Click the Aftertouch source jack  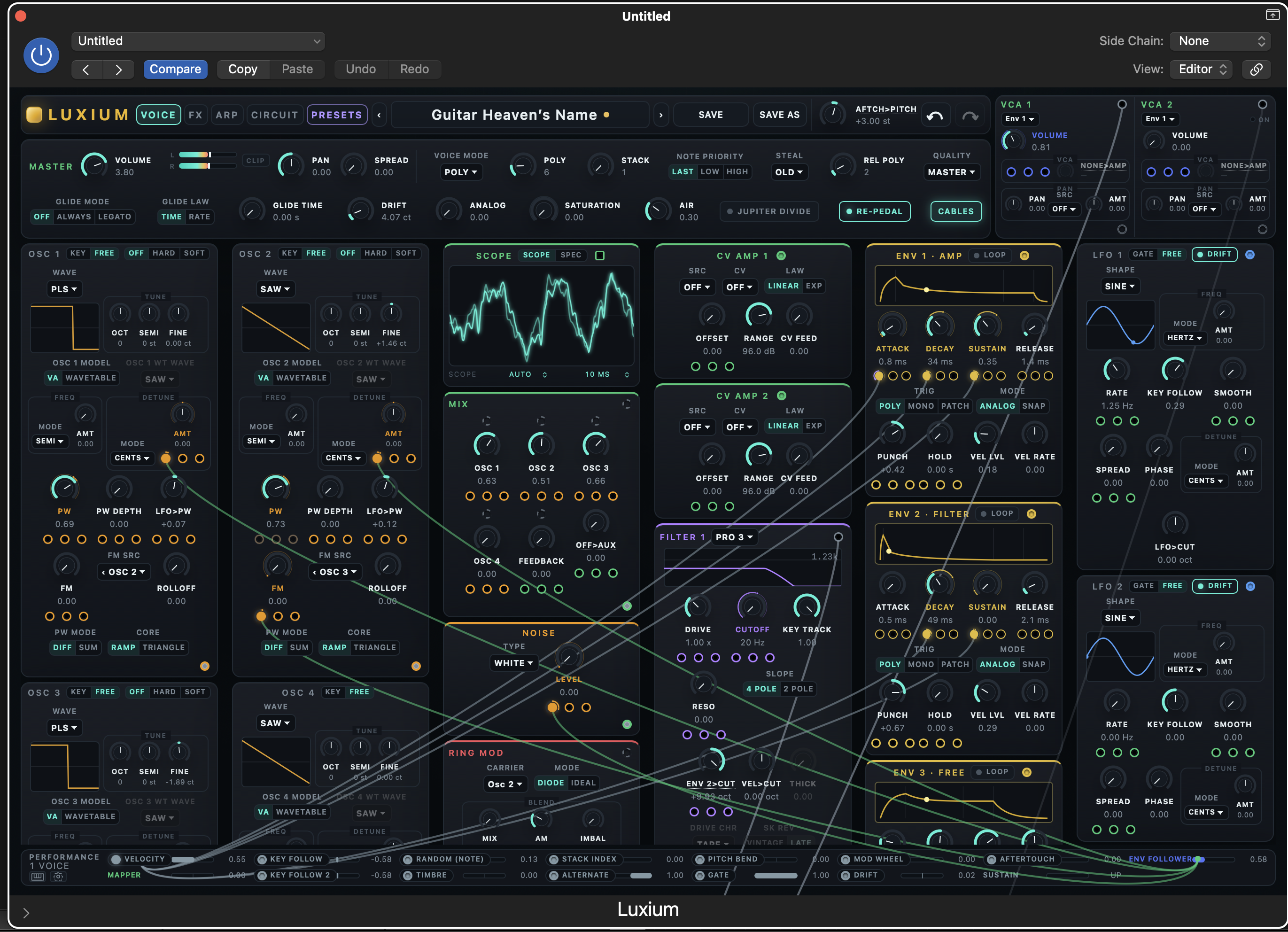991,859
